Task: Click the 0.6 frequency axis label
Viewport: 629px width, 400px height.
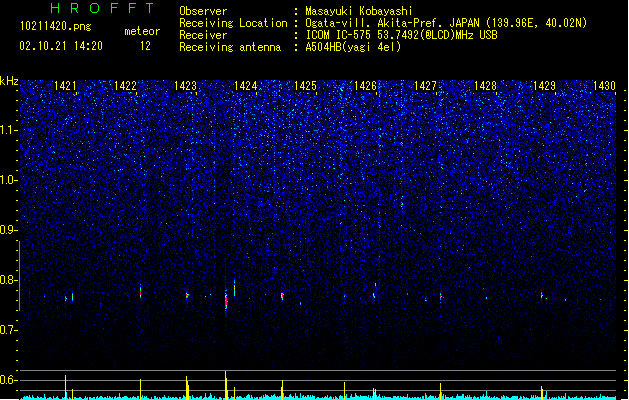Action: (8, 380)
